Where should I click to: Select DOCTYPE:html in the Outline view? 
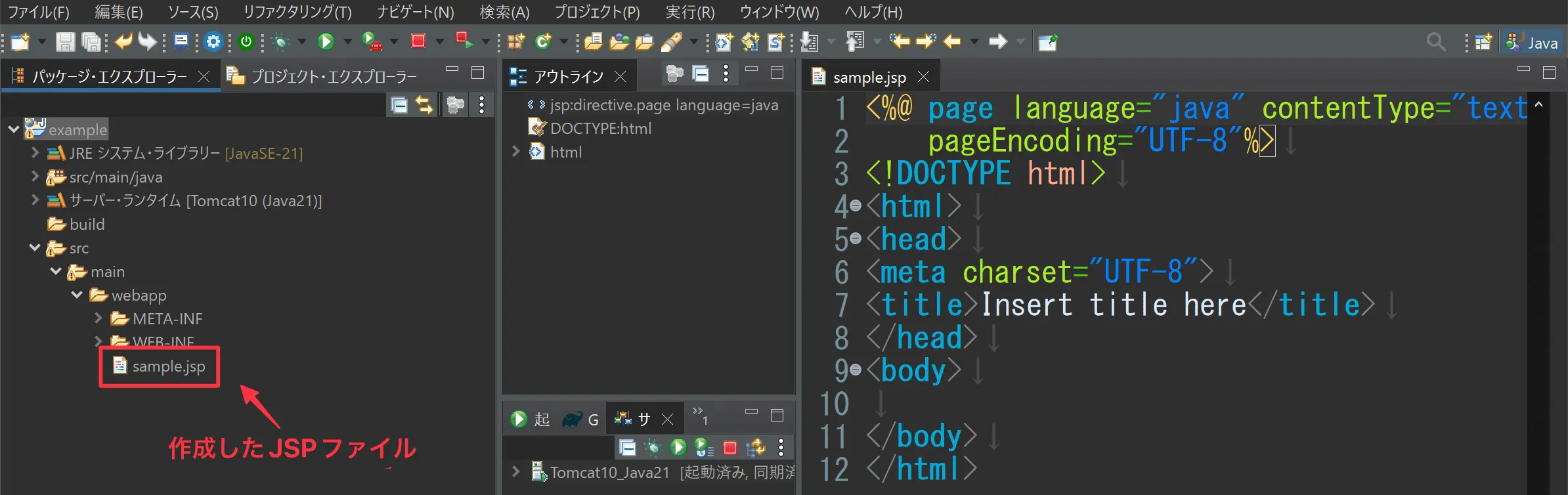(x=590, y=128)
